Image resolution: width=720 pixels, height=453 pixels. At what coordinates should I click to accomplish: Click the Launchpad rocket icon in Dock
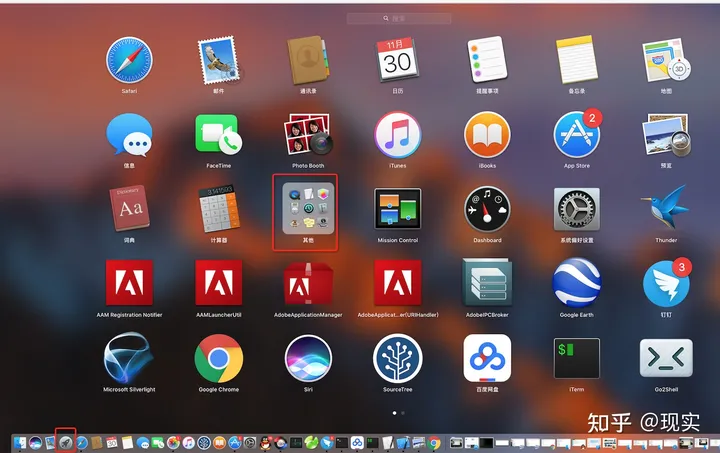coord(65,442)
